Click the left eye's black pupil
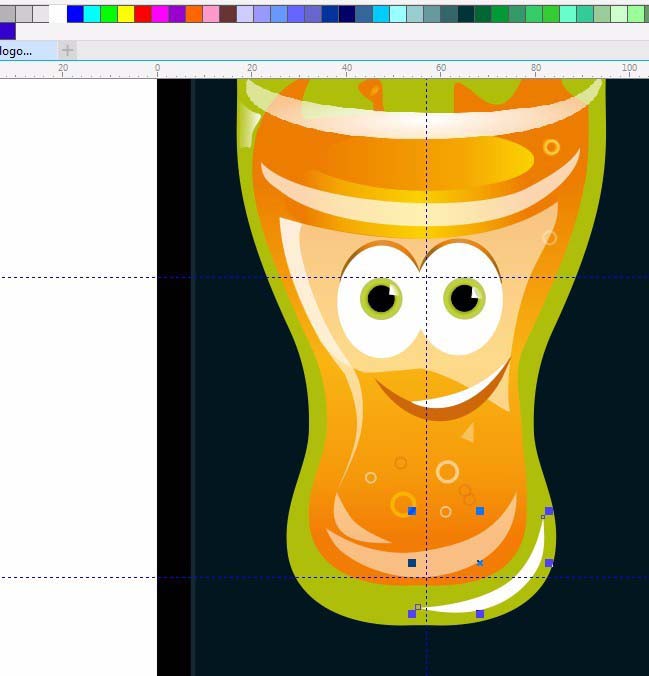 [382, 298]
